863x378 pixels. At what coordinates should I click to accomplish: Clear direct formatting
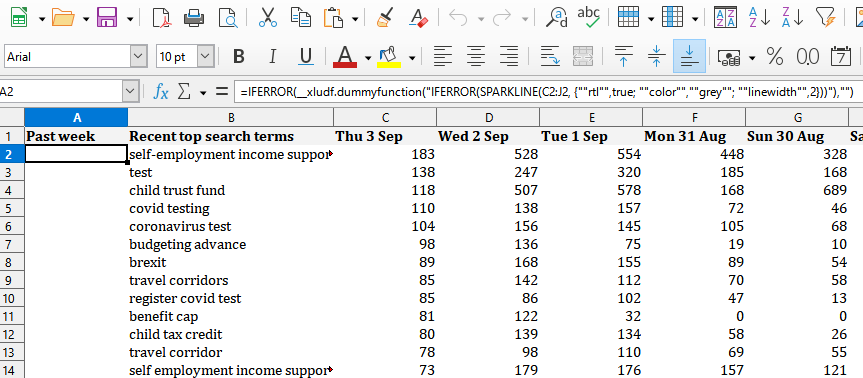[418, 18]
